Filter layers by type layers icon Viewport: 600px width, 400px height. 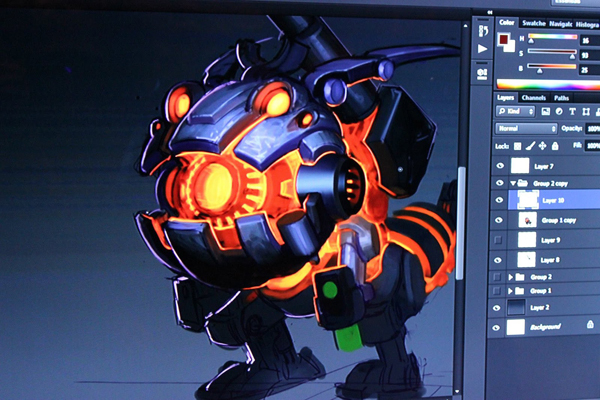click(x=572, y=111)
